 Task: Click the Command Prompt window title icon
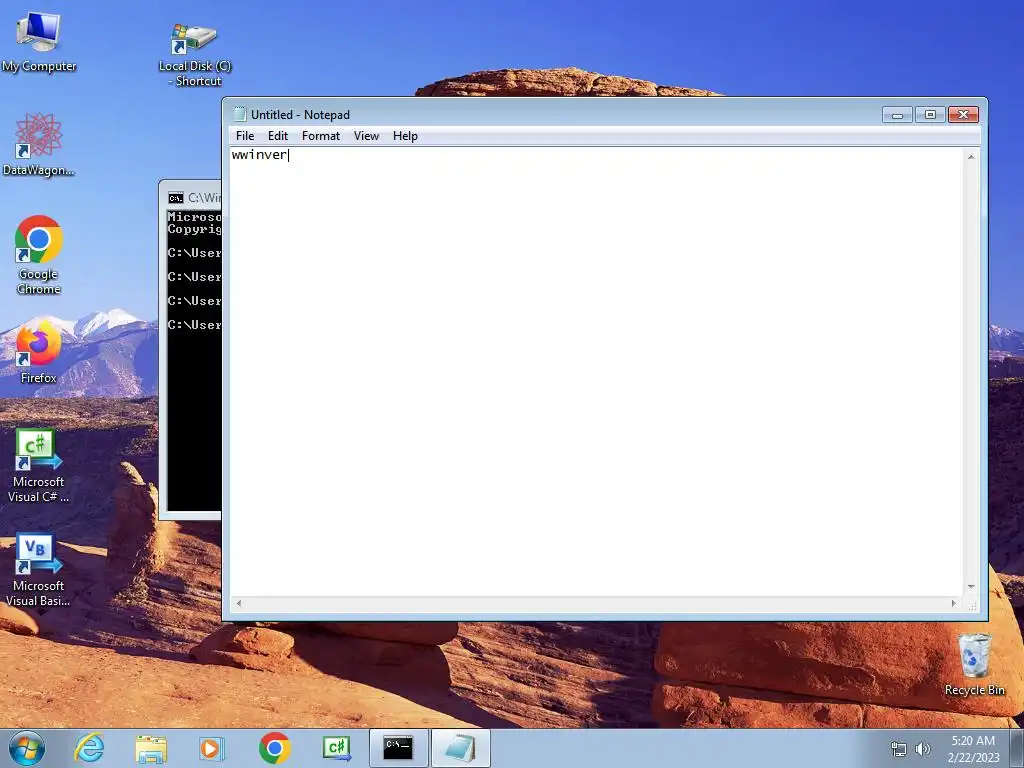pos(176,198)
